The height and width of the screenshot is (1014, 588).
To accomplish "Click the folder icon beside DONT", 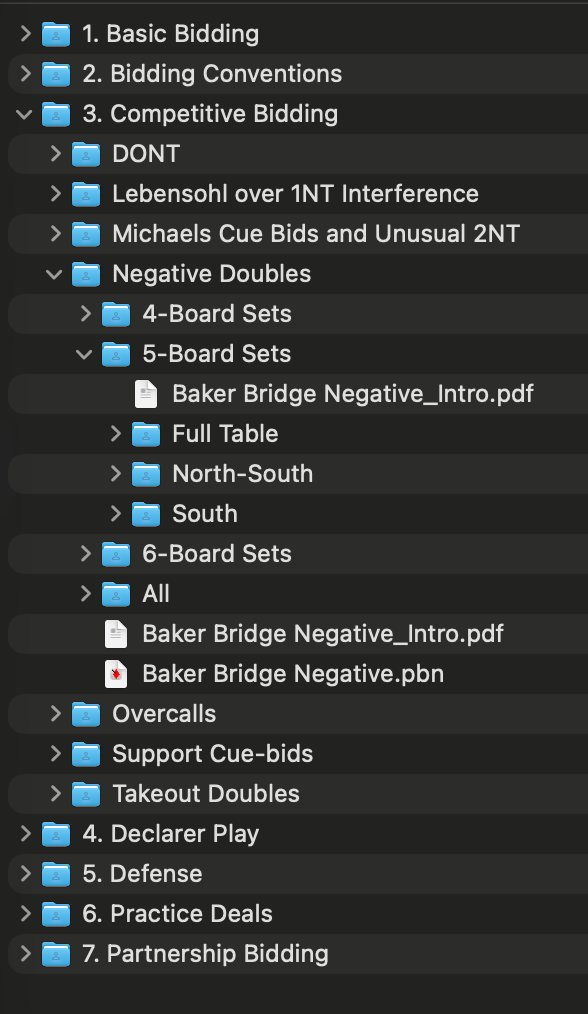I will coord(86,153).
